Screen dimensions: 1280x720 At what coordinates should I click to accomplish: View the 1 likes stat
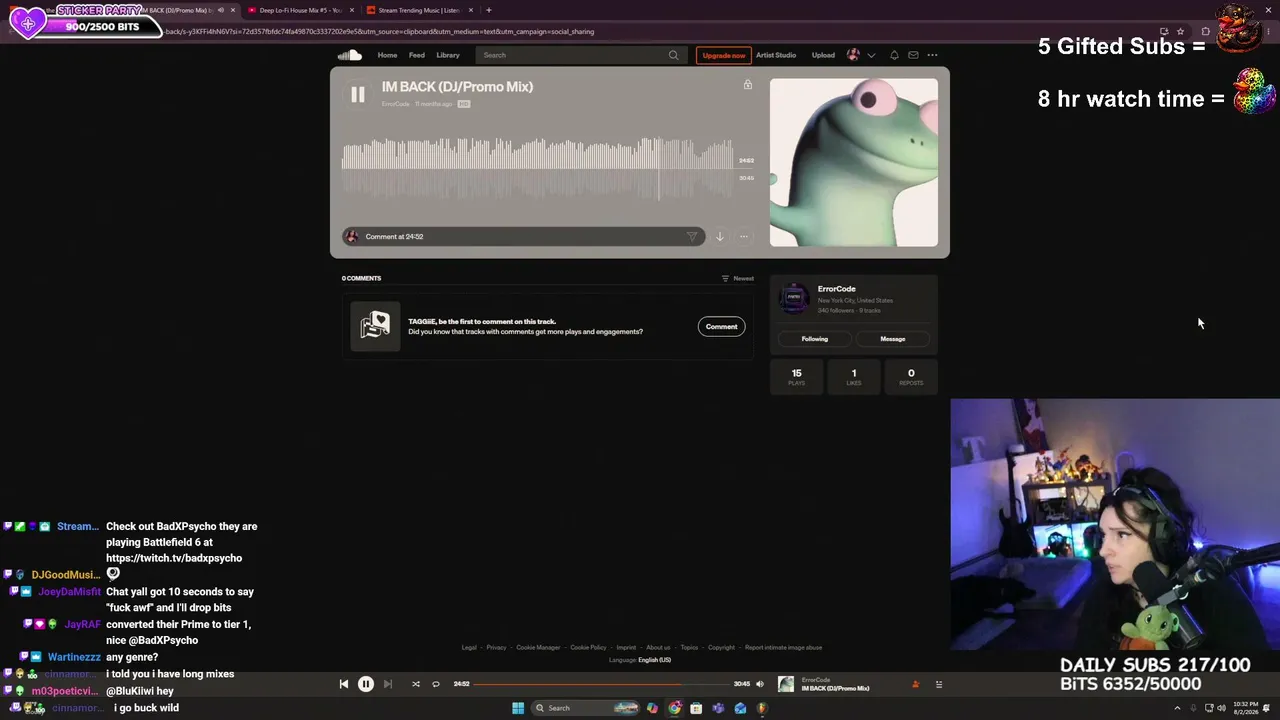854,376
